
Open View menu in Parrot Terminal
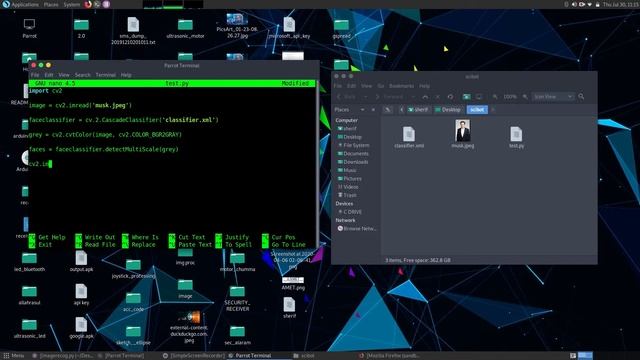point(64,75)
